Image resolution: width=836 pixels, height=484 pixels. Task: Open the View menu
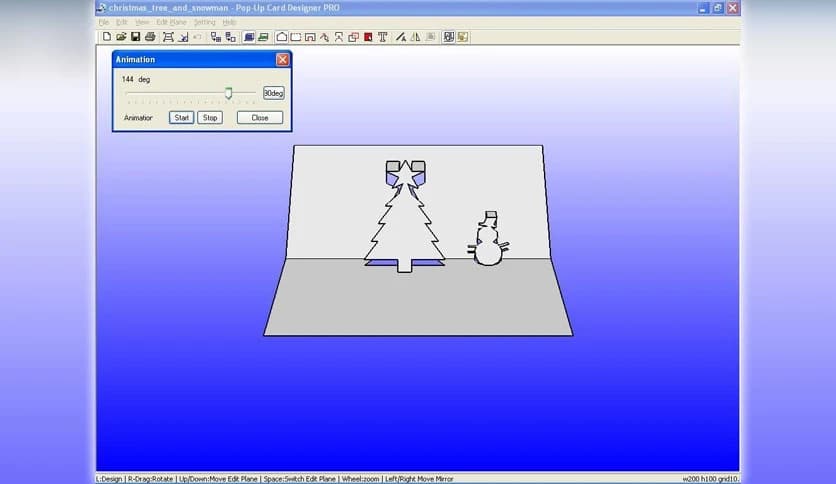click(x=142, y=22)
